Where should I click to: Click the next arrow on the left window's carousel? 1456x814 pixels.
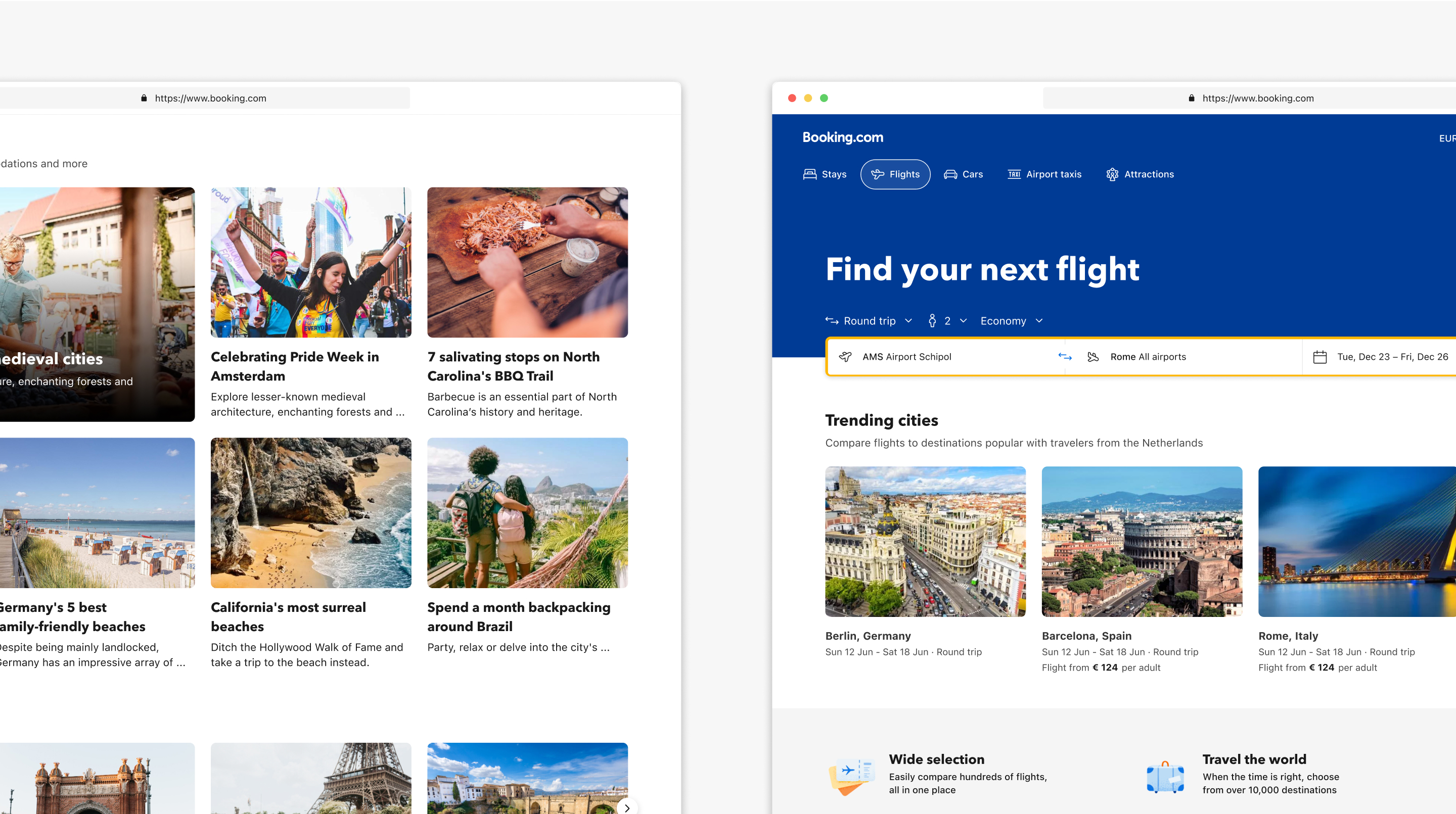tap(627, 808)
